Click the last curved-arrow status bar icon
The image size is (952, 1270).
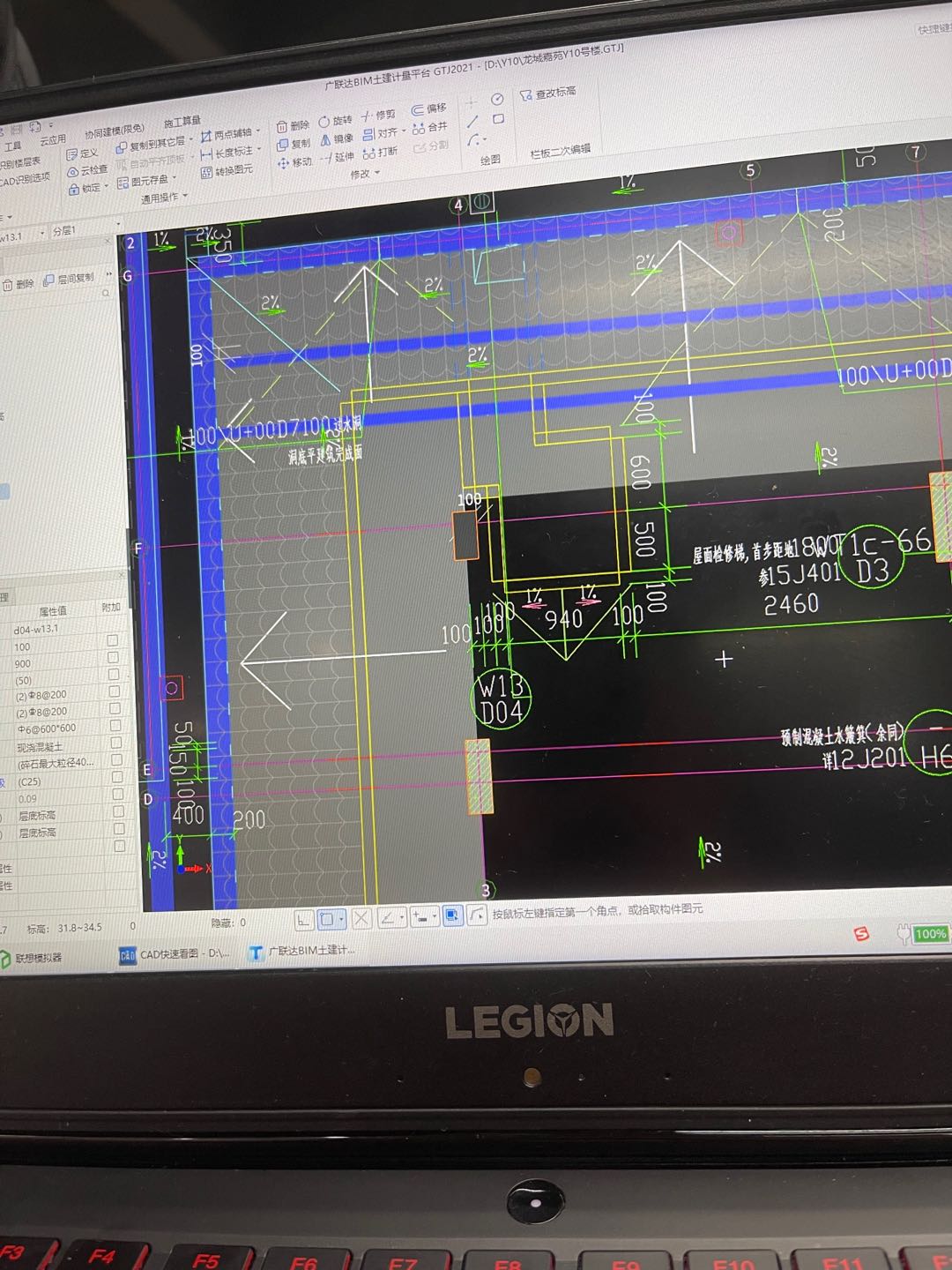pos(477,915)
